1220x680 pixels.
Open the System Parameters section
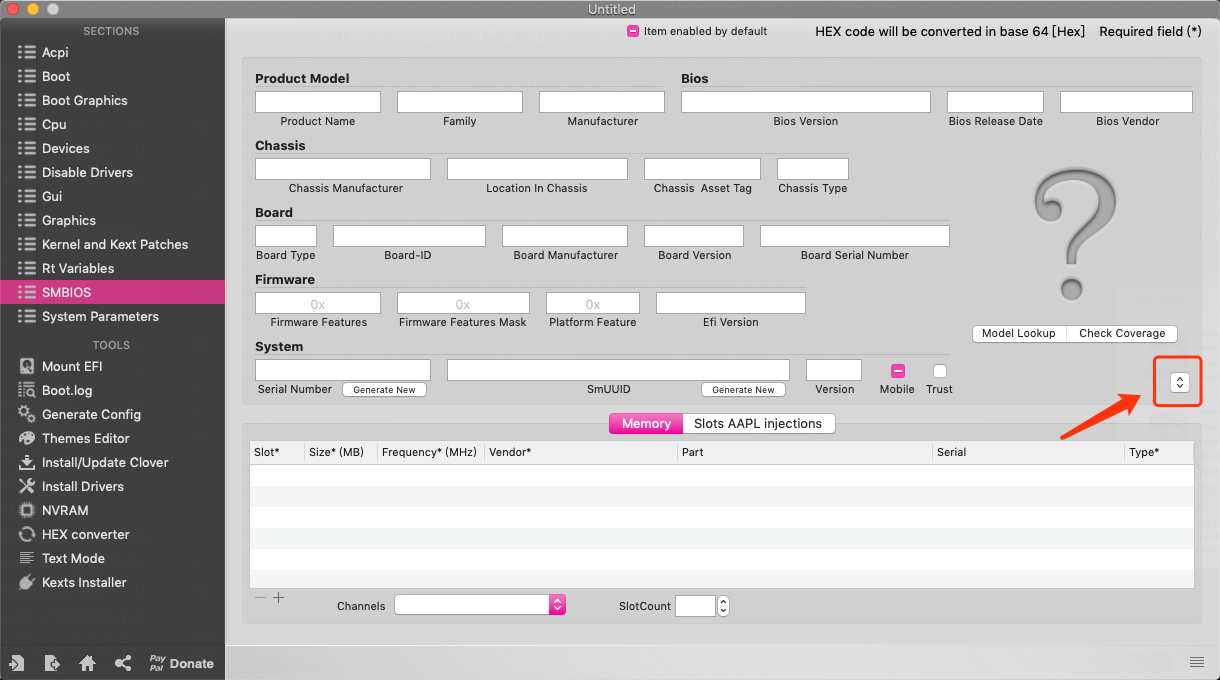100,316
